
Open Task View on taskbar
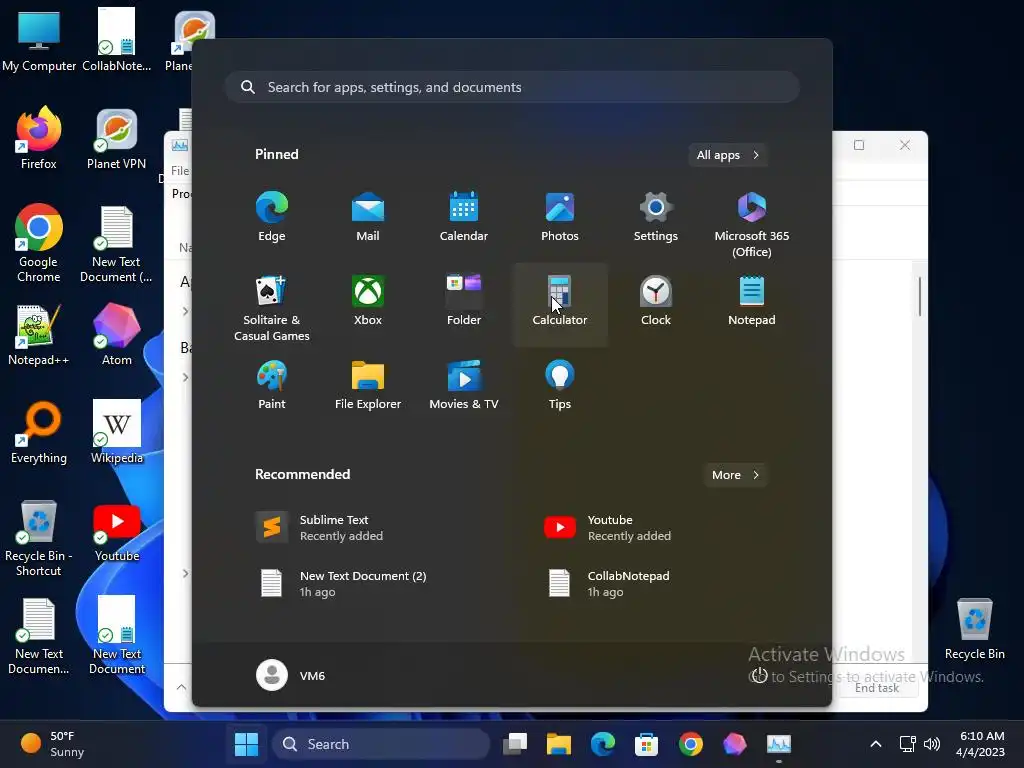(515, 744)
